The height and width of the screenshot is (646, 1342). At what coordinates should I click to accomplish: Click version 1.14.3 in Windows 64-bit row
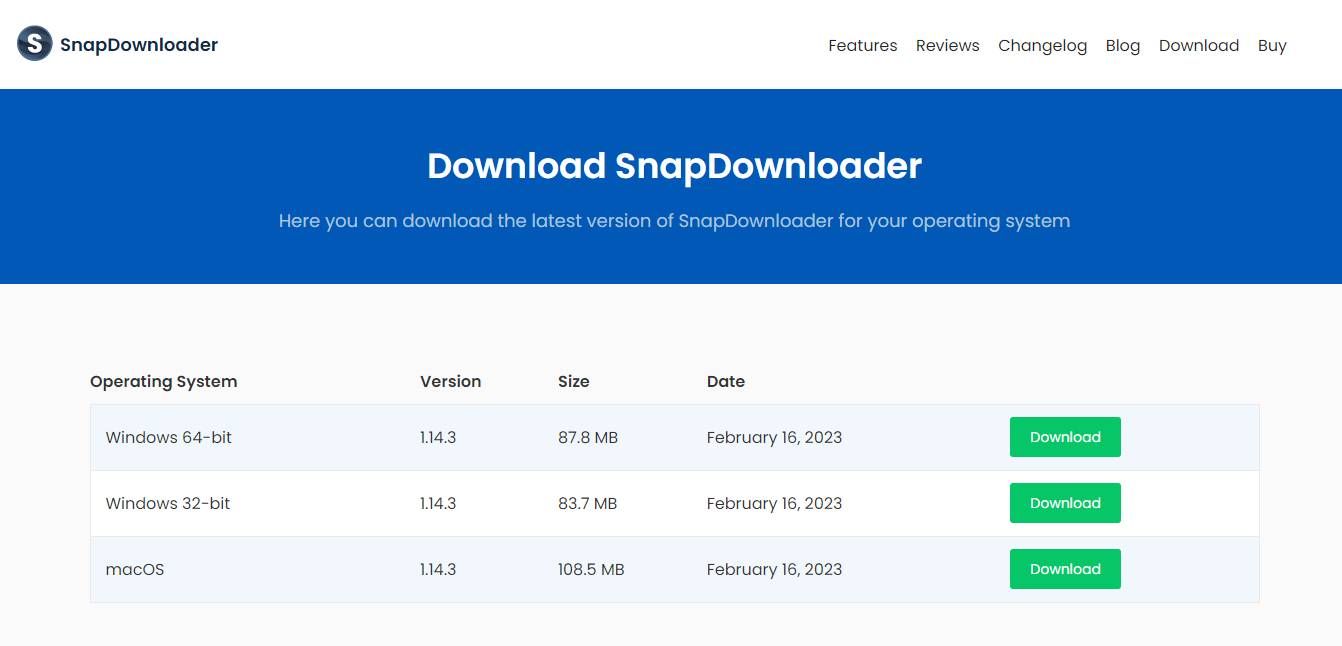[x=438, y=437]
